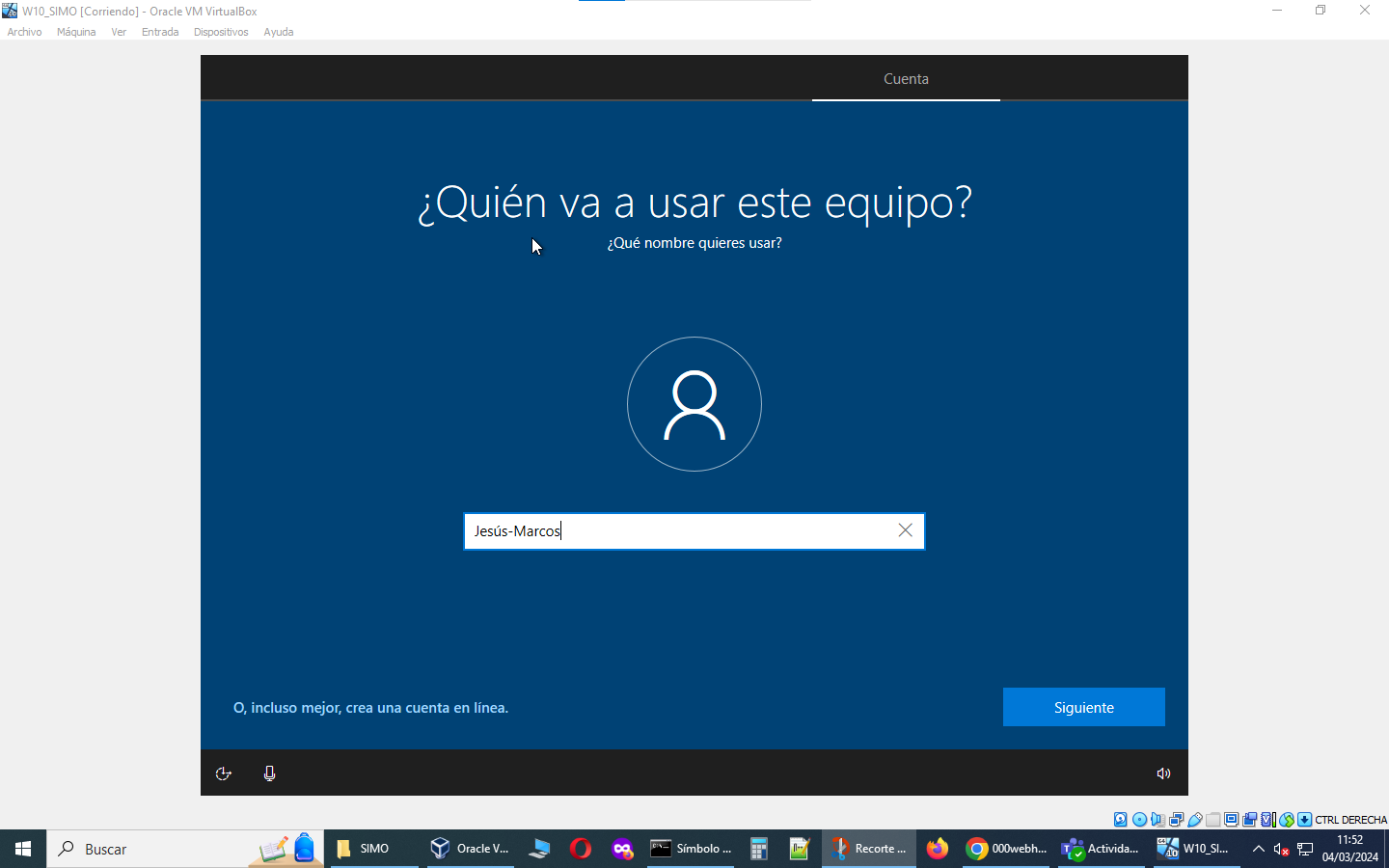
Task: Open the Máquina menu
Action: click(76, 32)
